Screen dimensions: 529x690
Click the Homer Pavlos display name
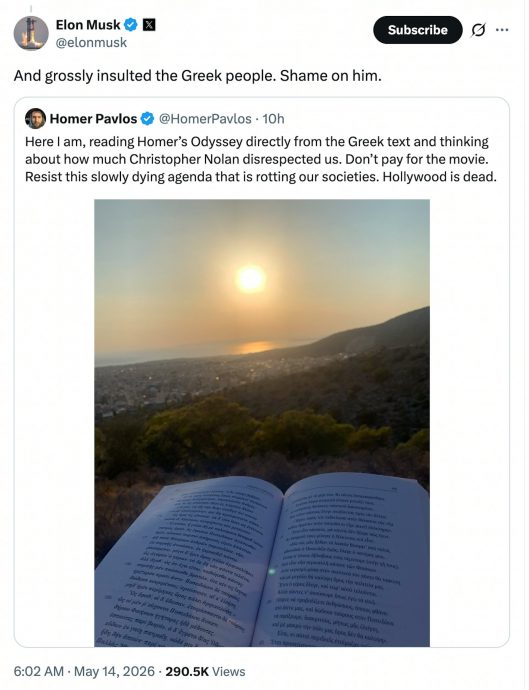93,119
